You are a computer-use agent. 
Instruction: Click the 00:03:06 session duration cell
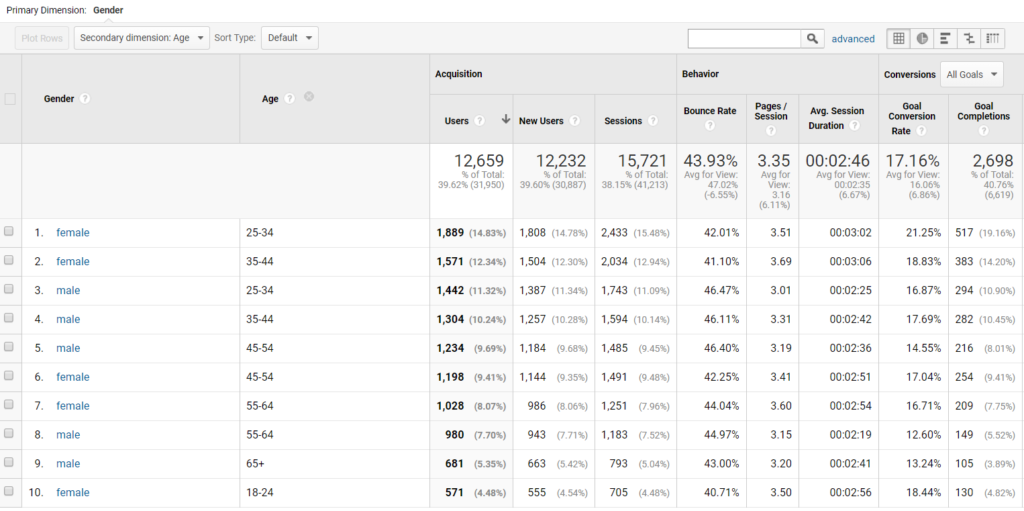tap(850, 261)
